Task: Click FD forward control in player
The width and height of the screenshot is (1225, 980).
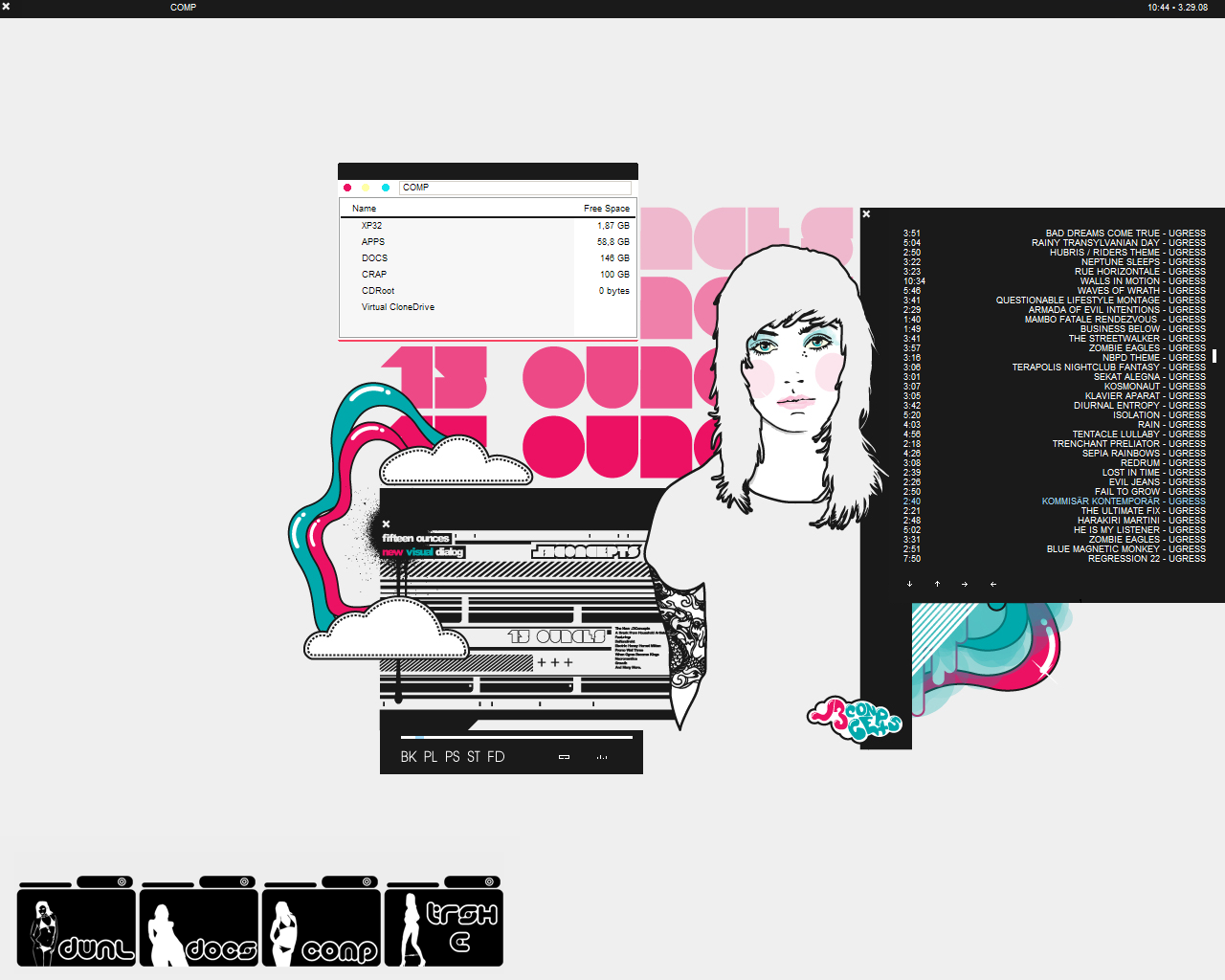Action: (x=496, y=757)
